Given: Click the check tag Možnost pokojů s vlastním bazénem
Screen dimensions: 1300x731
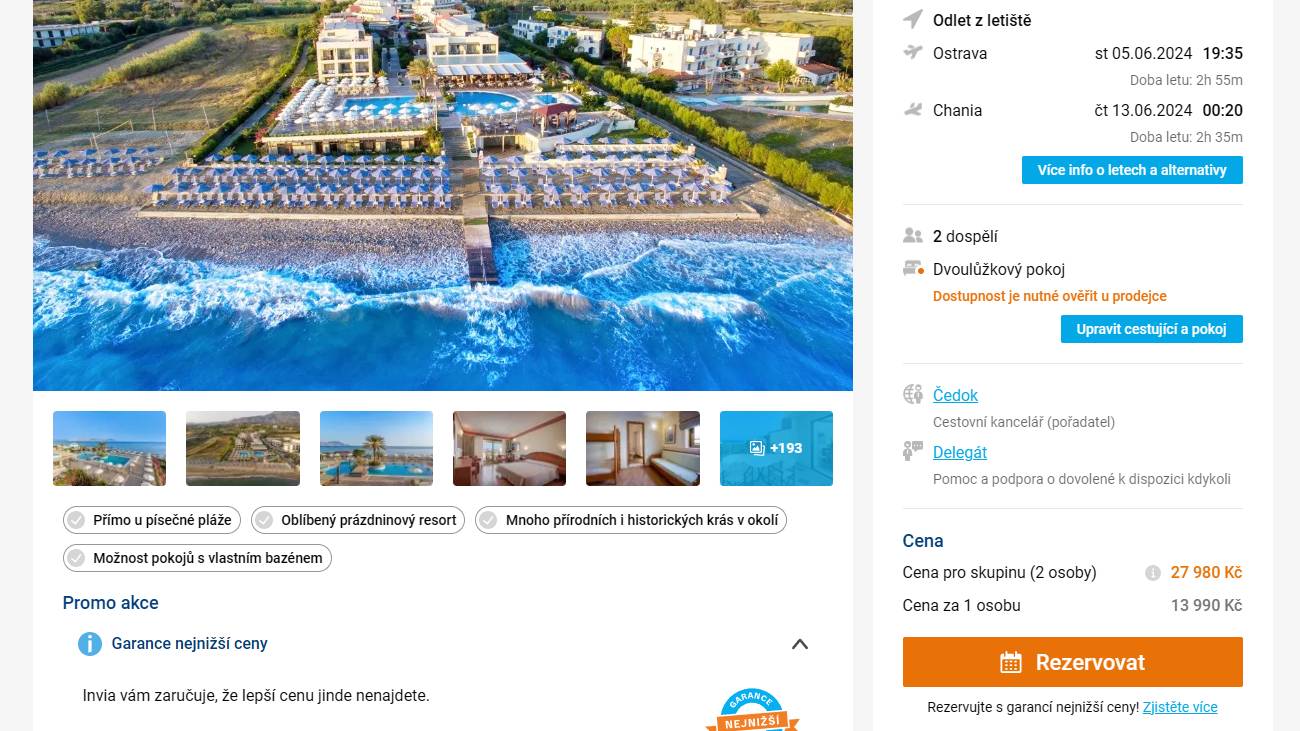Looking at the screenshot, I should (x=197, y=558).
